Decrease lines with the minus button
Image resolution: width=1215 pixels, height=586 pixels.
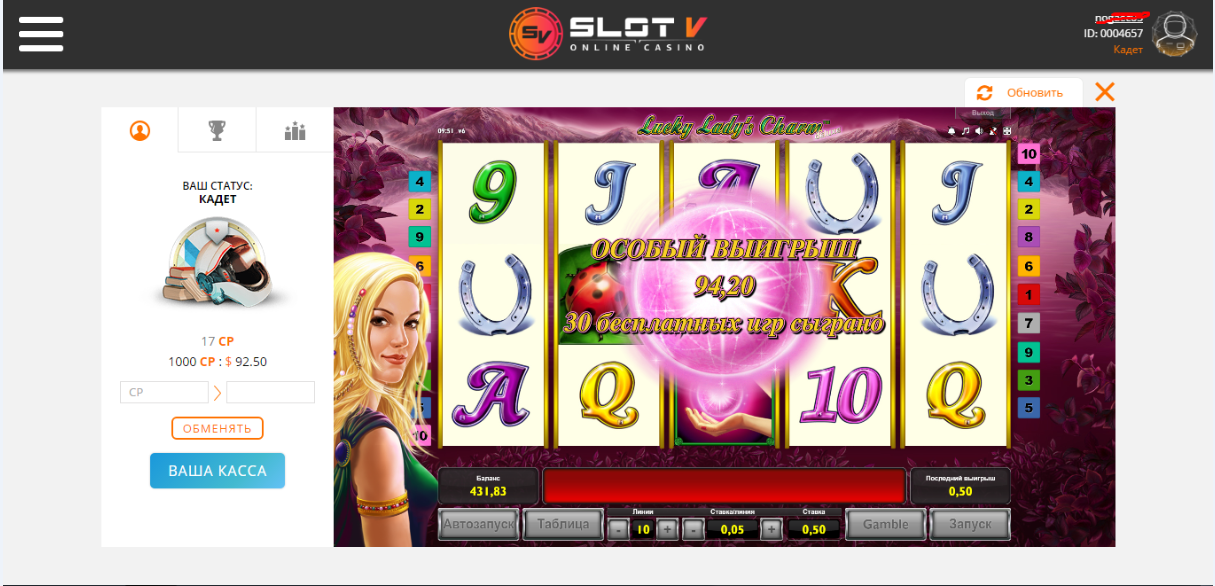point(619,529)
